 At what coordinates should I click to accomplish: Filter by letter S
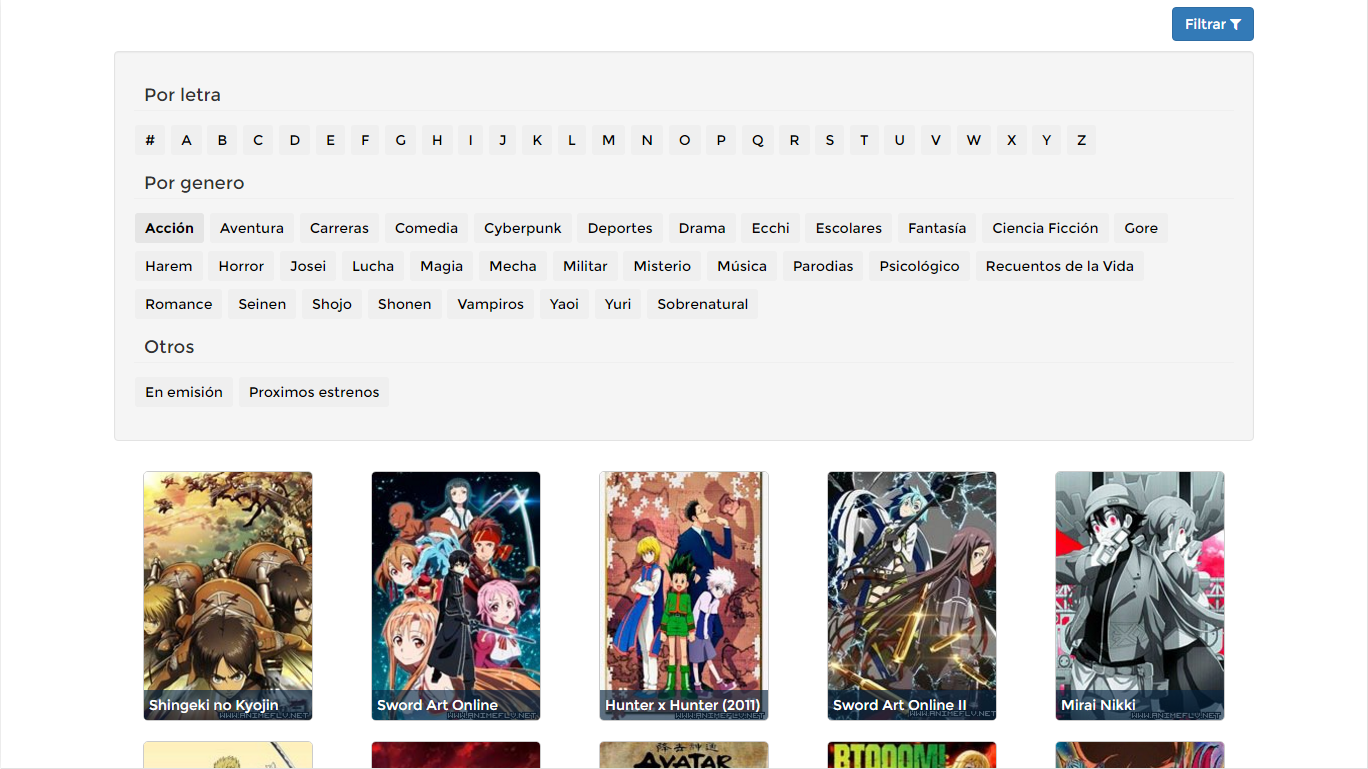[830, 140]
